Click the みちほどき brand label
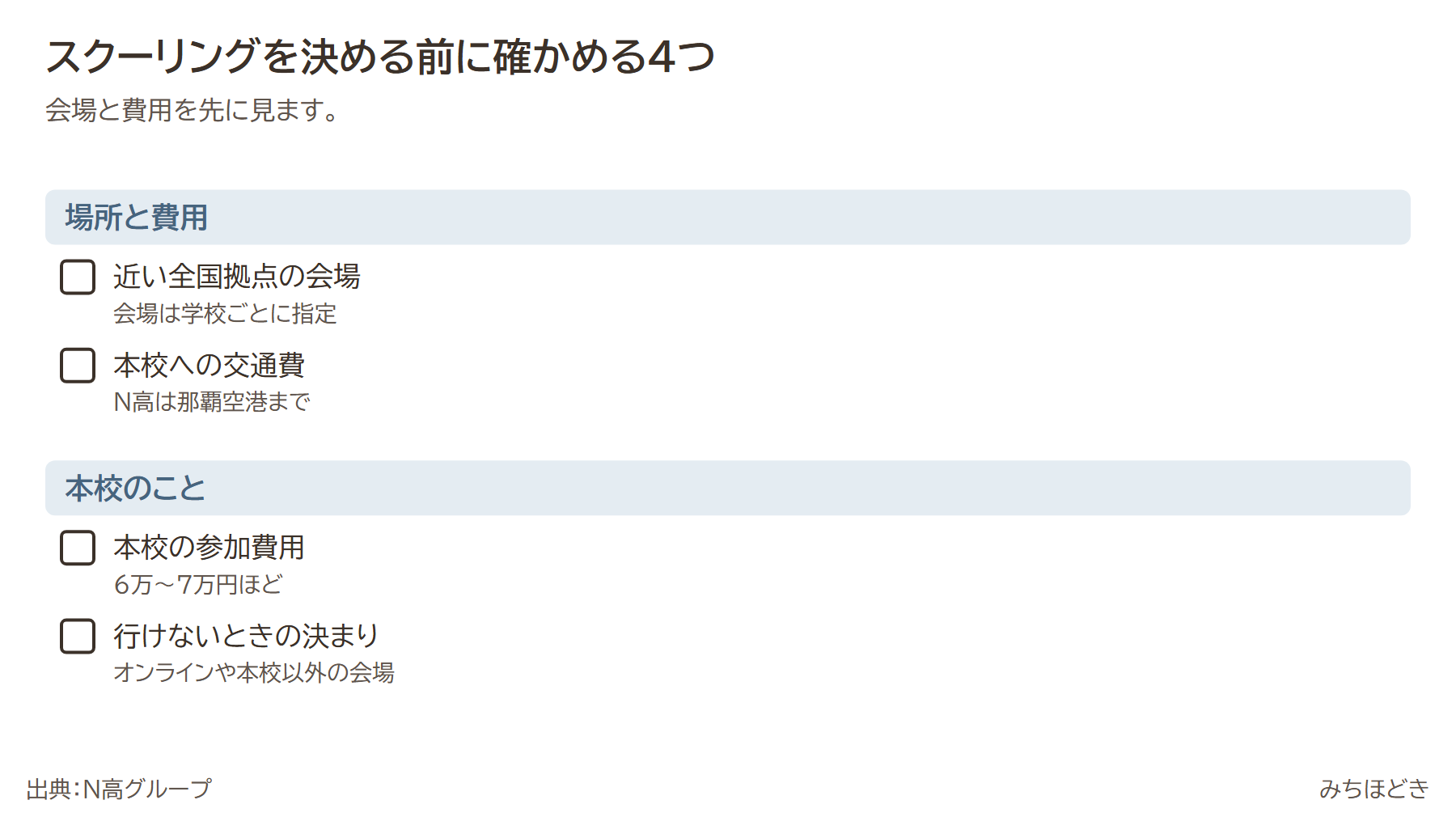The image size is (1456, 817). (x=1374, y=789)
